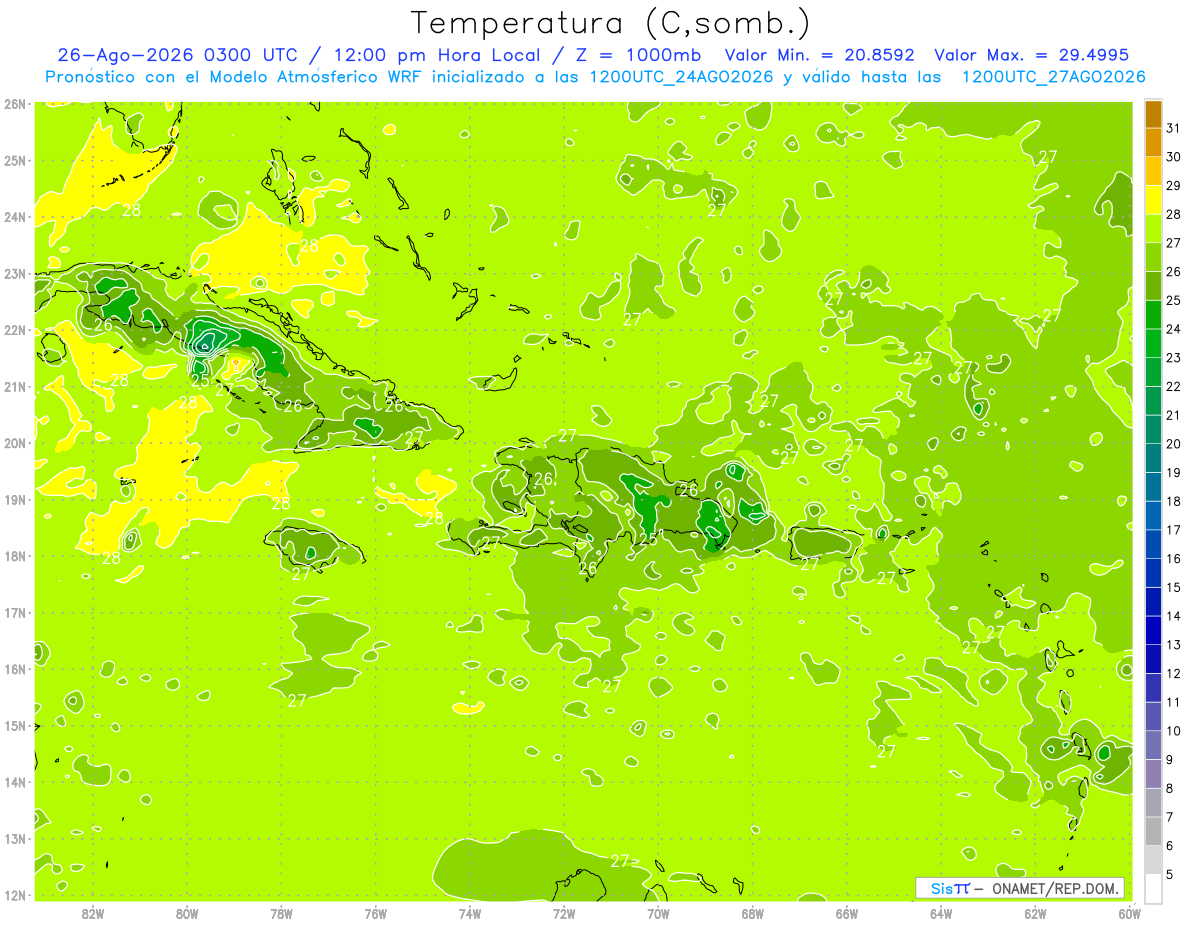Click the 'Sisπ – ONAMET/REP.DOM.' credit label
The image size is (1200, 927).
tap(1020, 888)
